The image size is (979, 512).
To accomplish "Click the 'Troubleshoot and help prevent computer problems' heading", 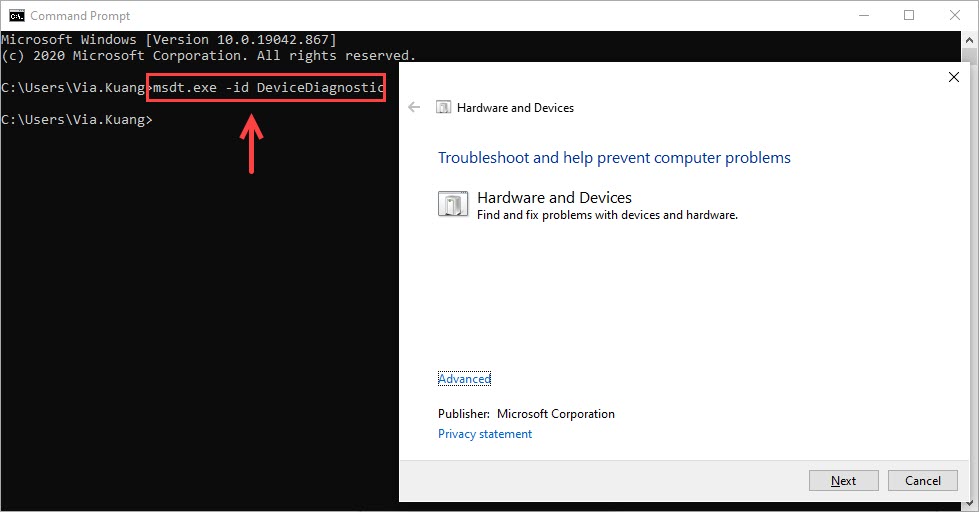I will [x=614, y=158].
